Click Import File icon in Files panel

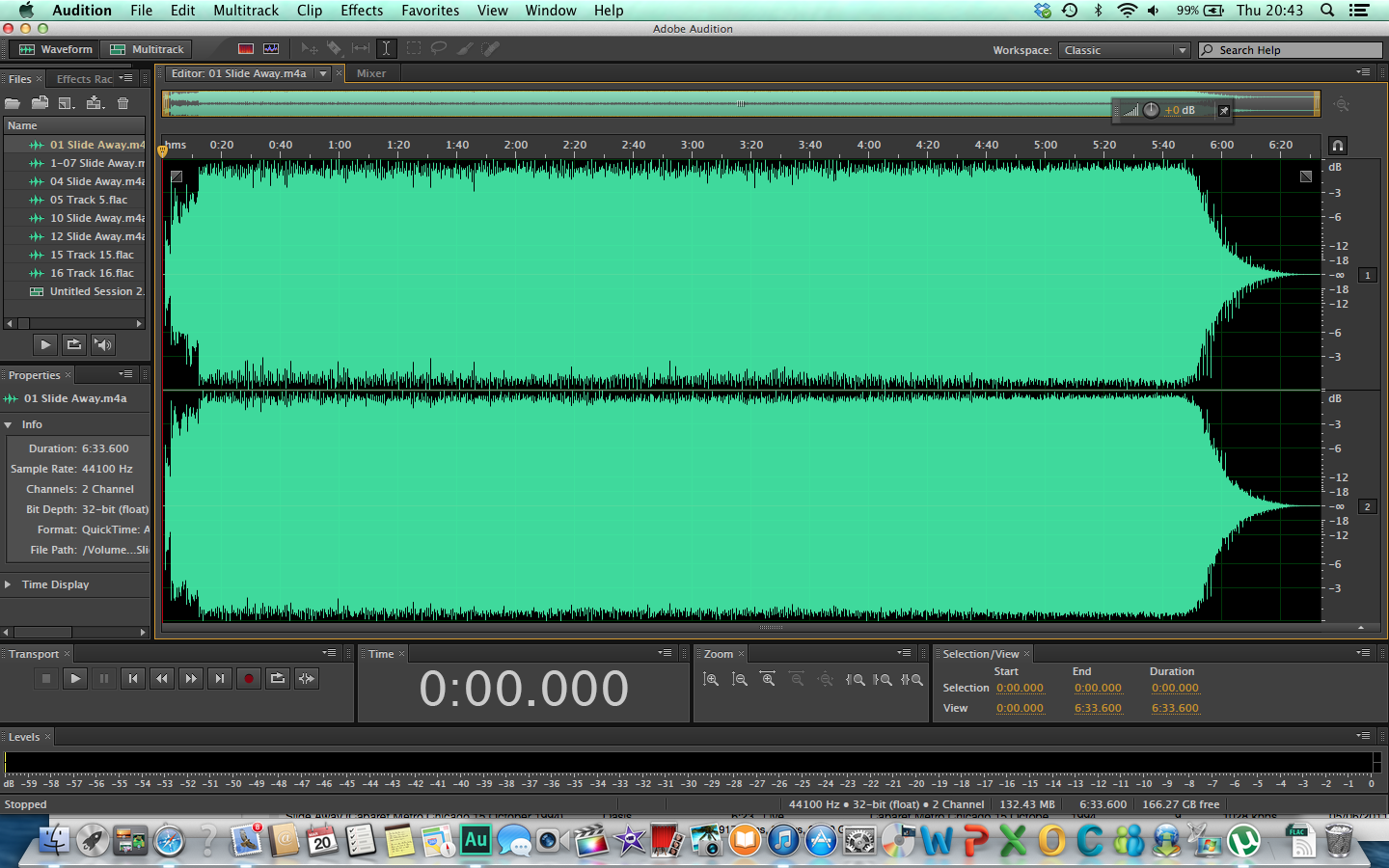tap(40, 103)
